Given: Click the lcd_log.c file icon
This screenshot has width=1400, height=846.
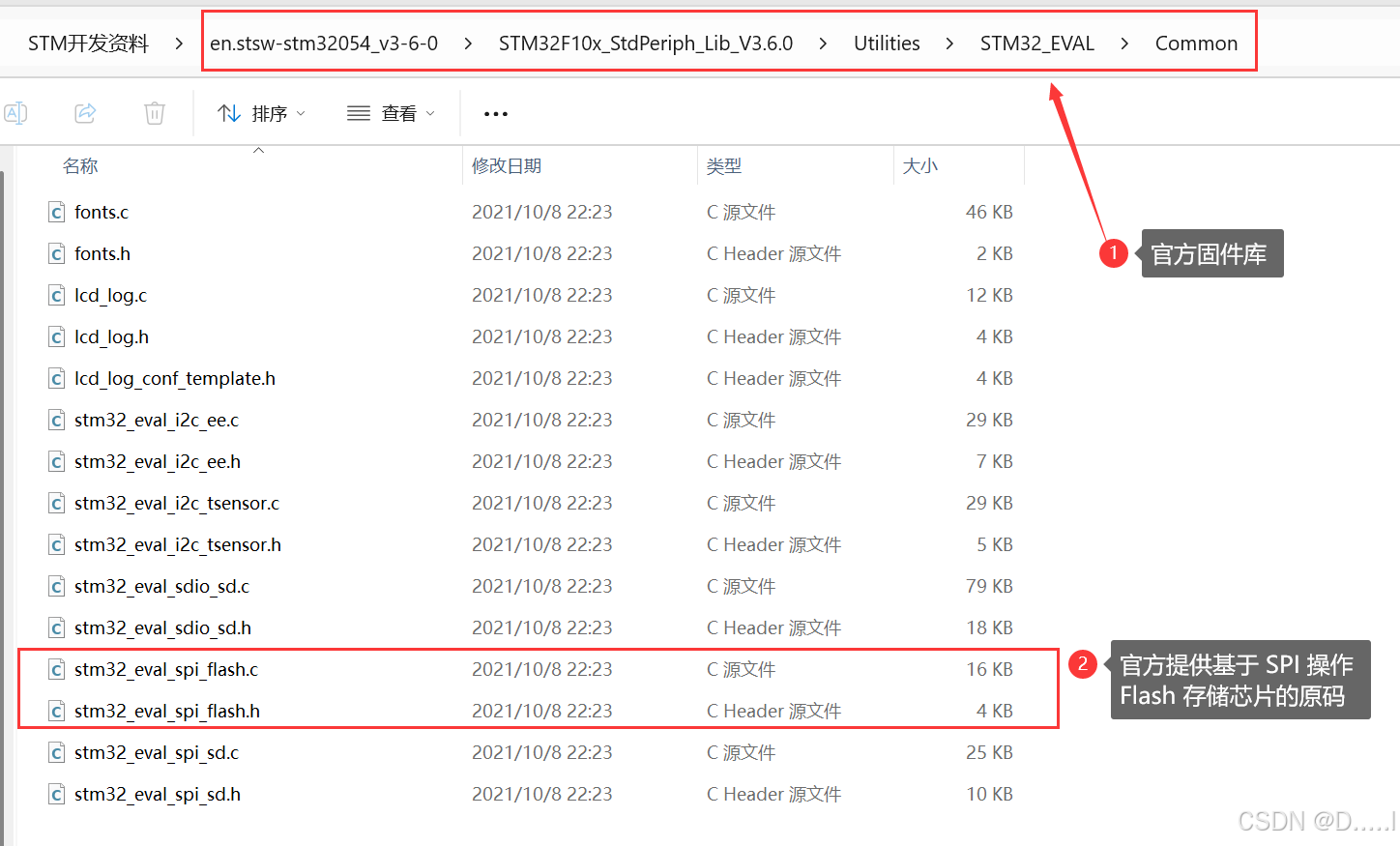Looking at the screenshot, I should coord(57,295).
